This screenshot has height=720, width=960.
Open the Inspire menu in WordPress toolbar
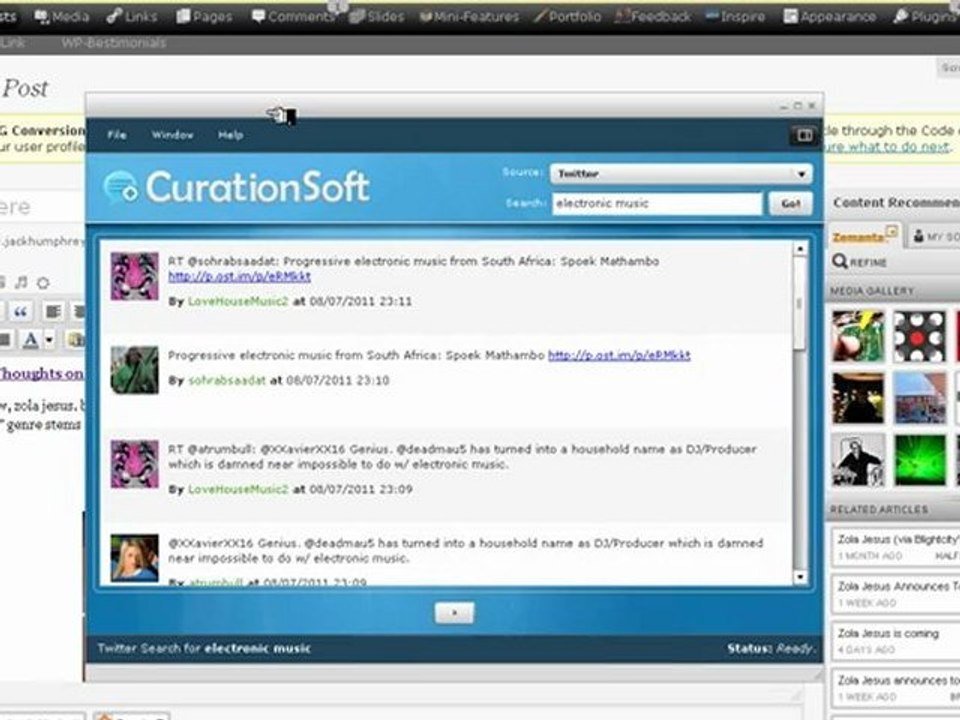(x=735, y=17)
